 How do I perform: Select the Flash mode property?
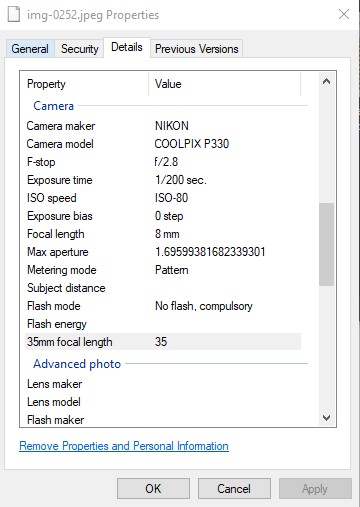tap(54, 306)
